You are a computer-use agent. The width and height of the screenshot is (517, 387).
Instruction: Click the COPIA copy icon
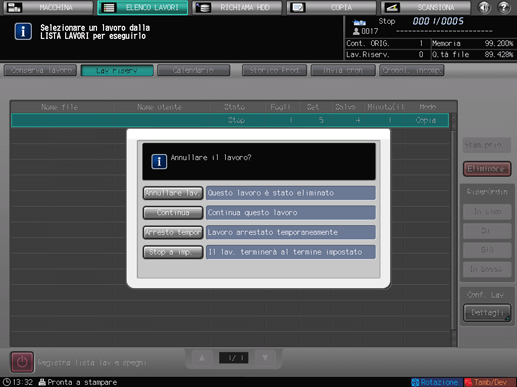click(297, 7)
